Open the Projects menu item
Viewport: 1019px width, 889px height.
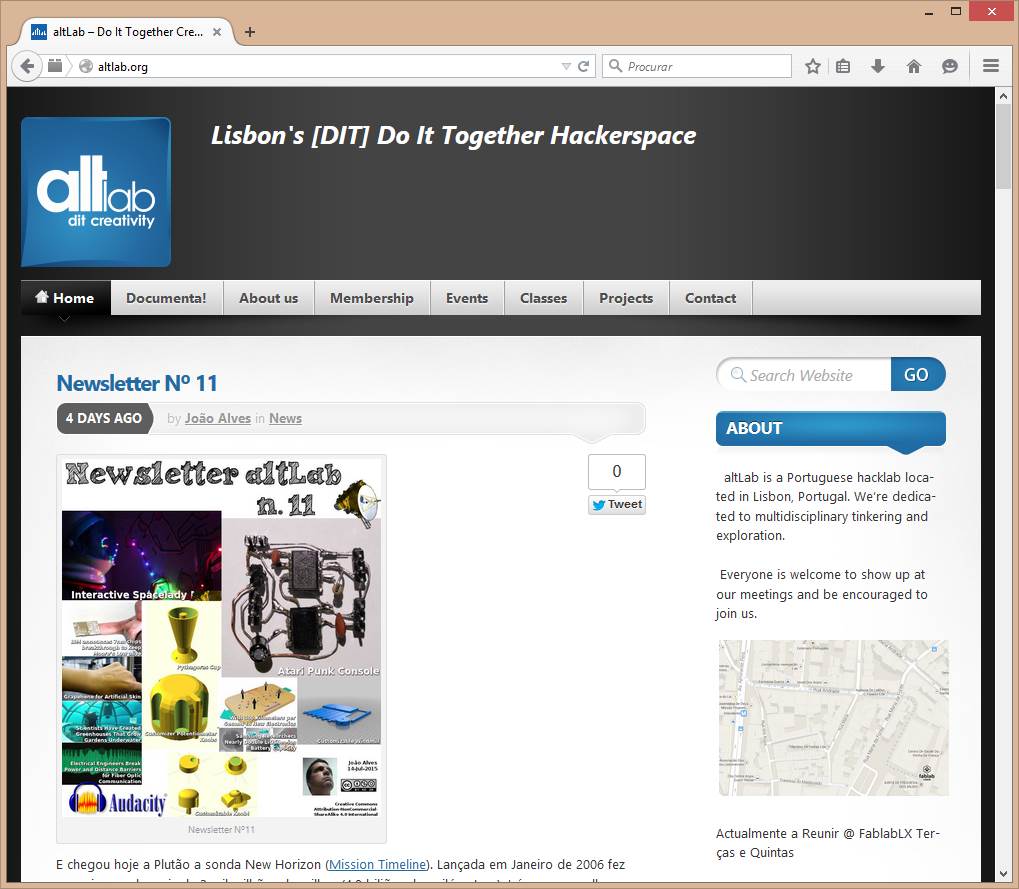point(626,298)
